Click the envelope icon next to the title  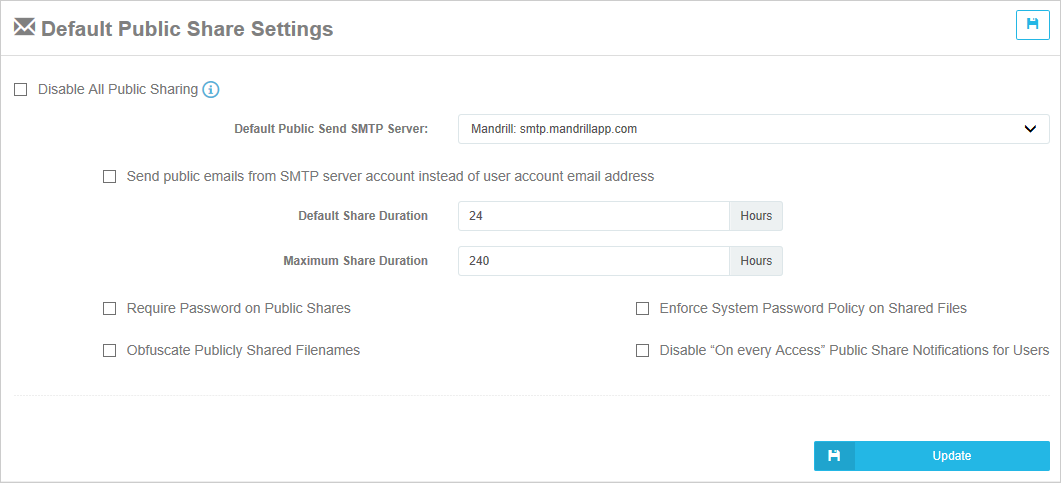(24, 28)
